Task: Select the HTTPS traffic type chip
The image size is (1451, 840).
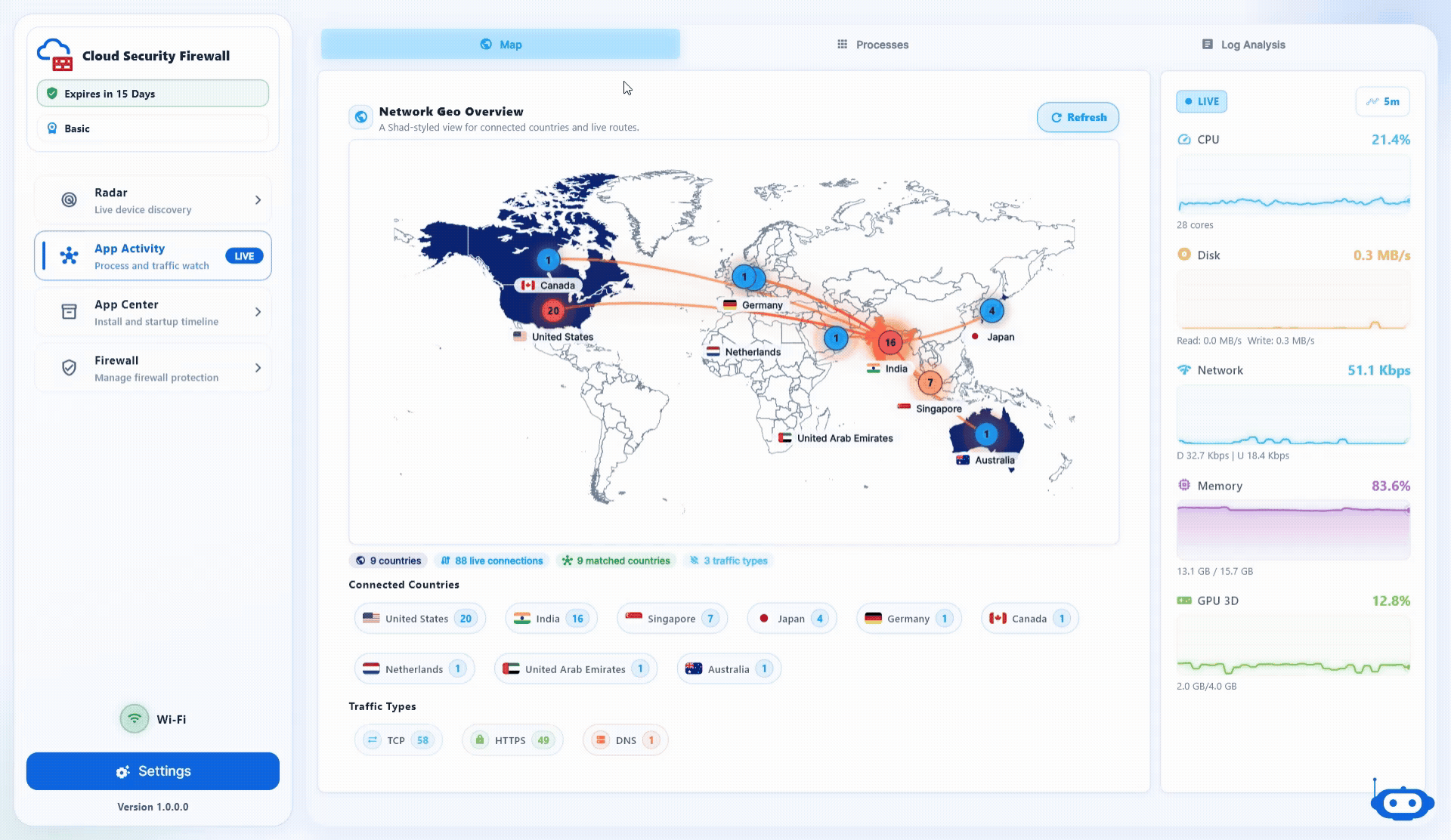Action: [x=513, y=740]
